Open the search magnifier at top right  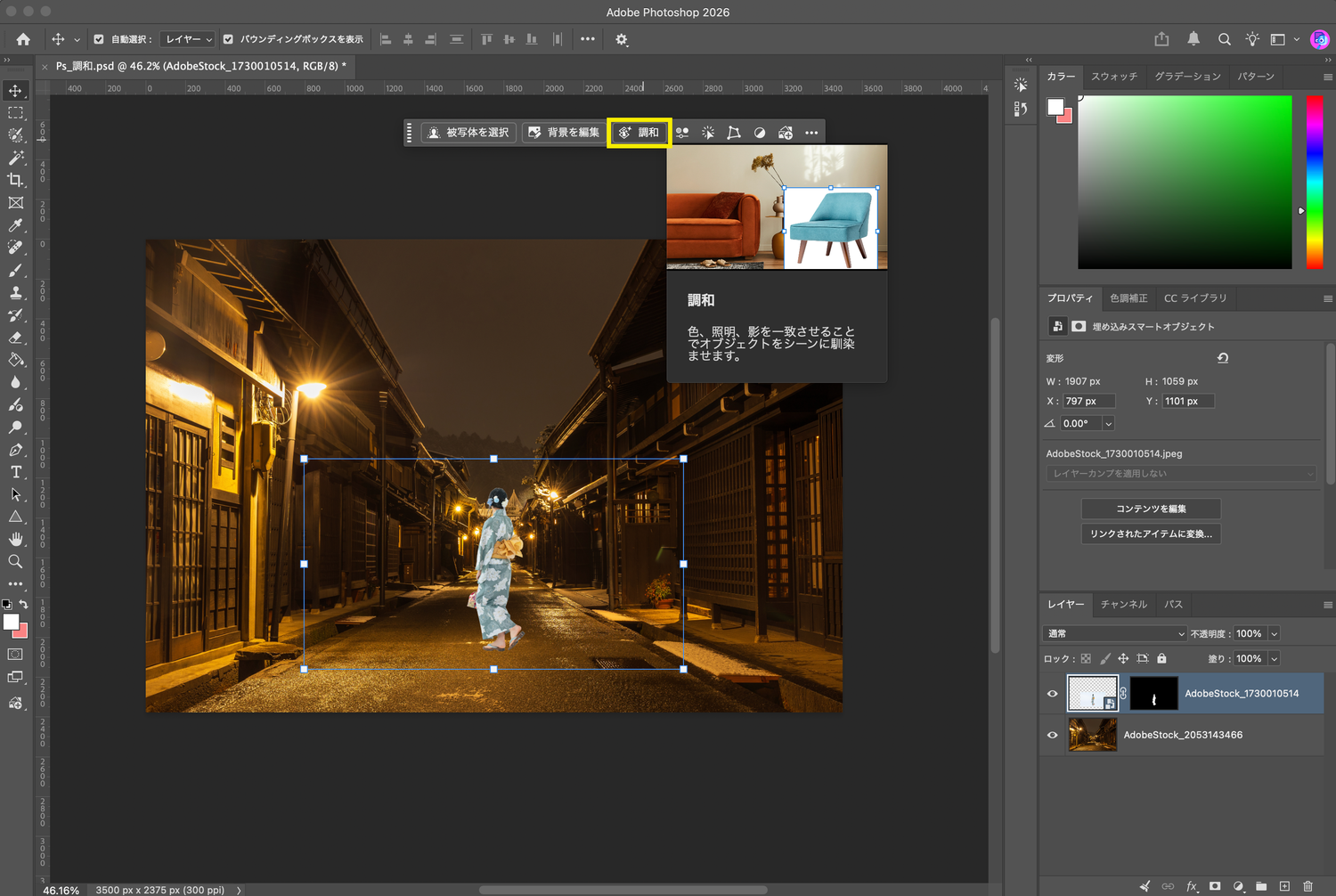[1225, 39]
